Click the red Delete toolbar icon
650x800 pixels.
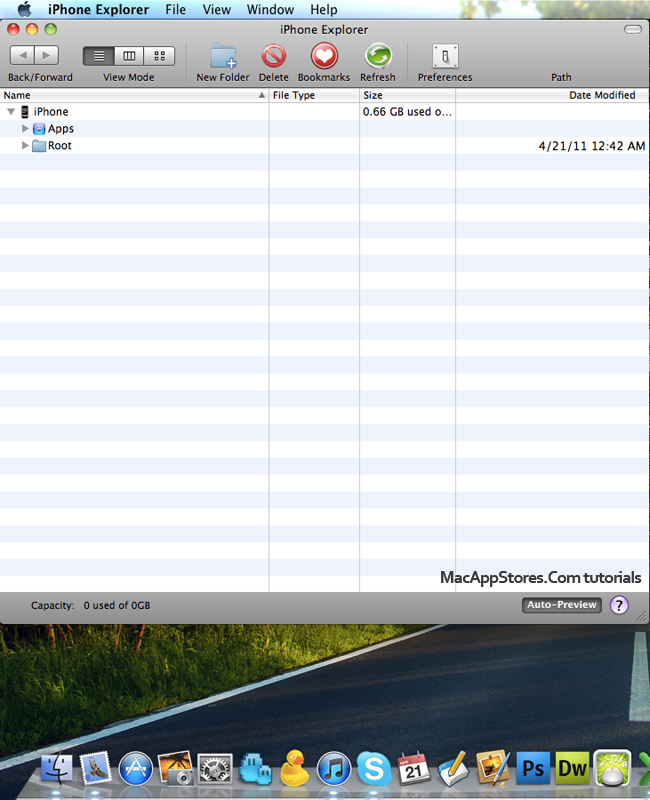pos(274,56)
